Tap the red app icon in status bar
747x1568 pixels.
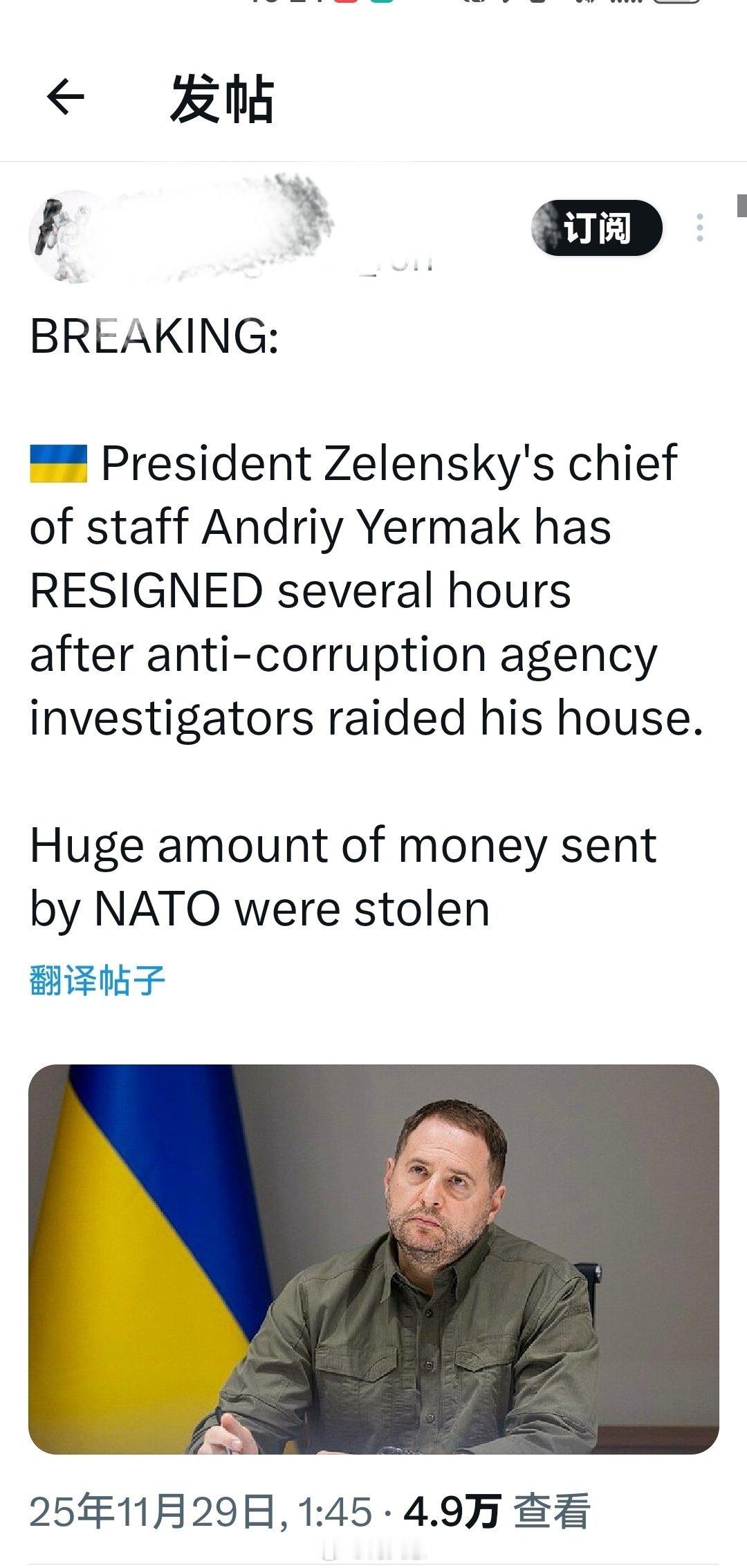tap(344, 2)
